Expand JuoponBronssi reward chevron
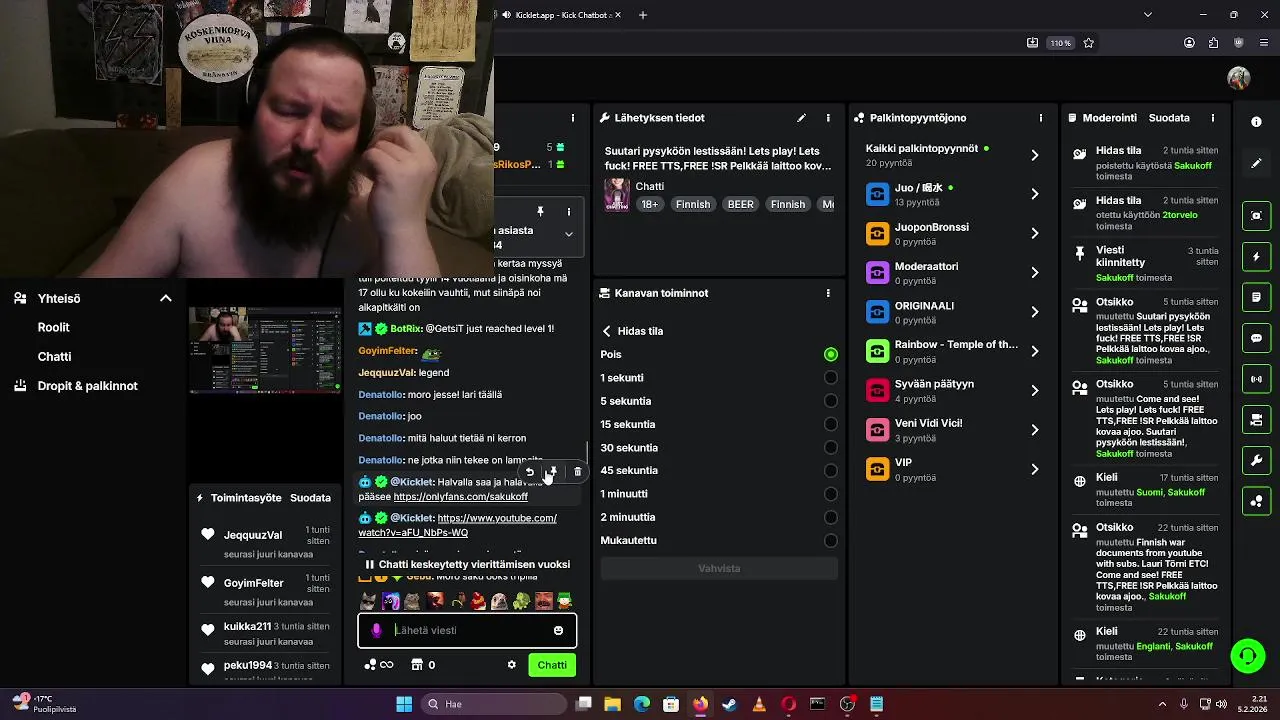 [1034, 233]
